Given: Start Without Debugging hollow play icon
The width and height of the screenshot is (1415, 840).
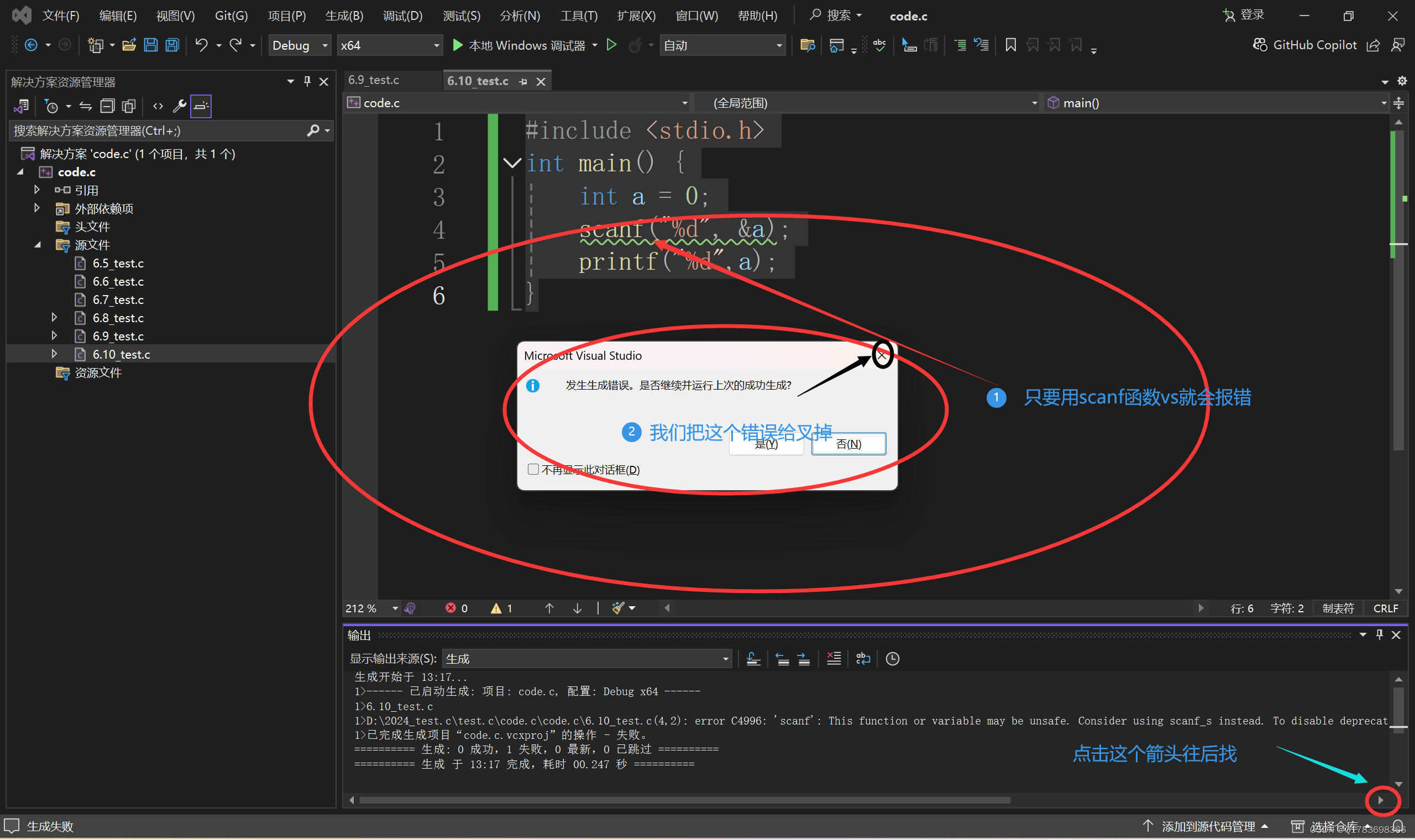Looking at the screenshot, I should click(x=611, y=45).
